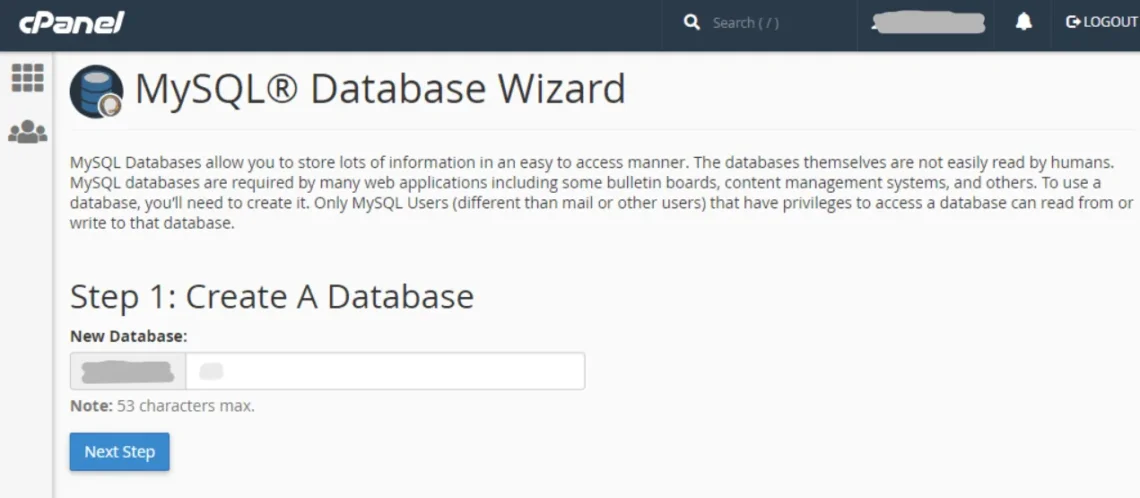The height and width of the screenshot is (498, 1140).
Task: Click the greyed database prefix box
Action: coord(127,371)
